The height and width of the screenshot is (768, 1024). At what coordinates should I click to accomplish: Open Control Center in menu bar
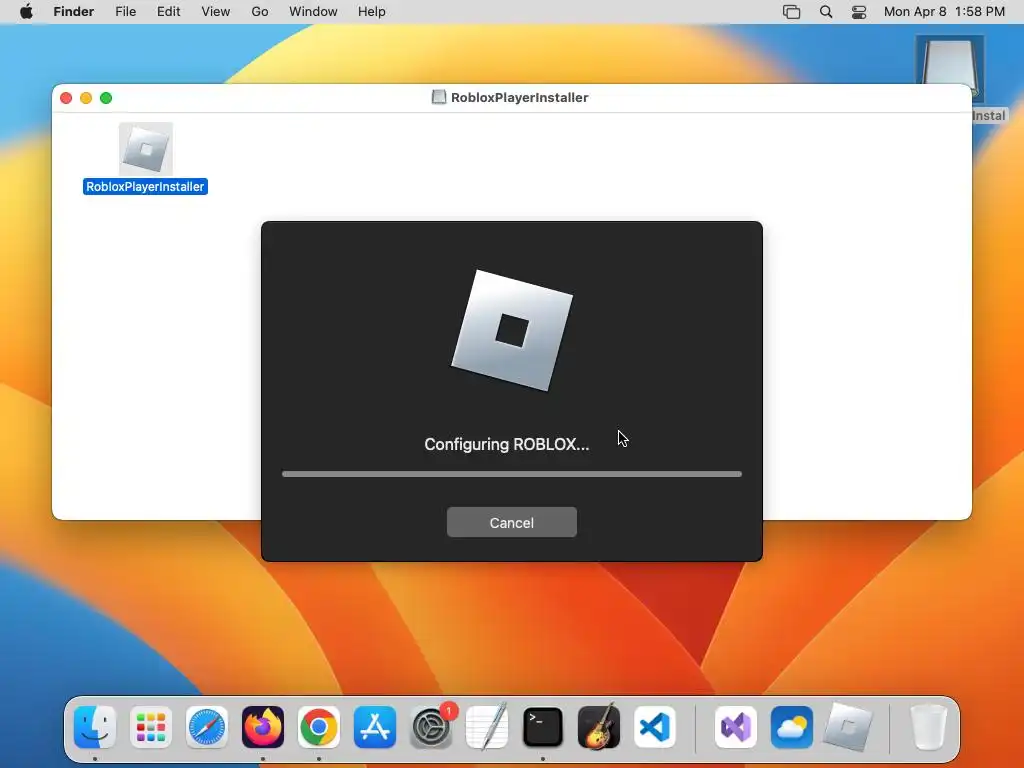pyautogui.click(x=859, y=12)
